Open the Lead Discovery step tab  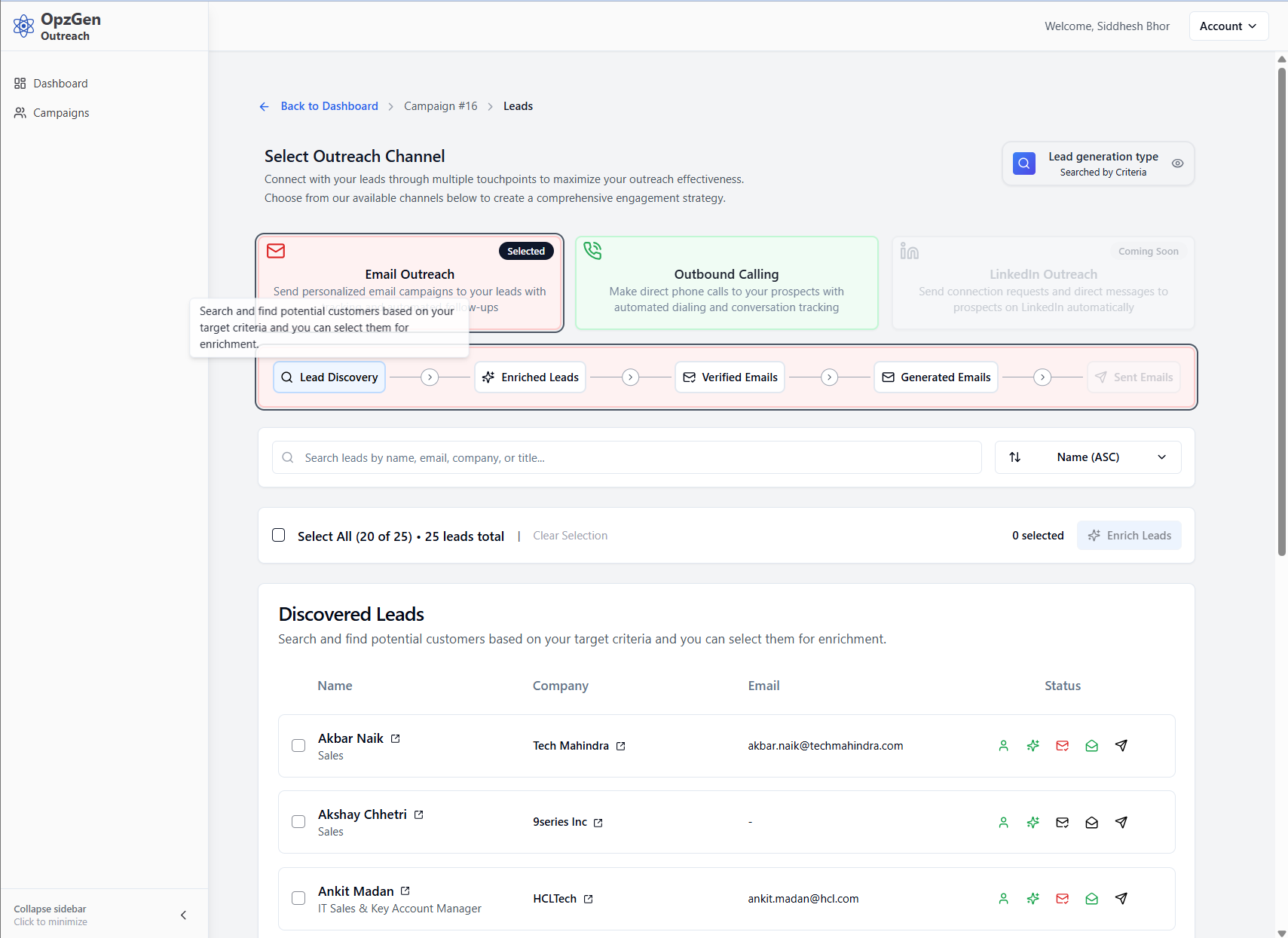(329, 377)
